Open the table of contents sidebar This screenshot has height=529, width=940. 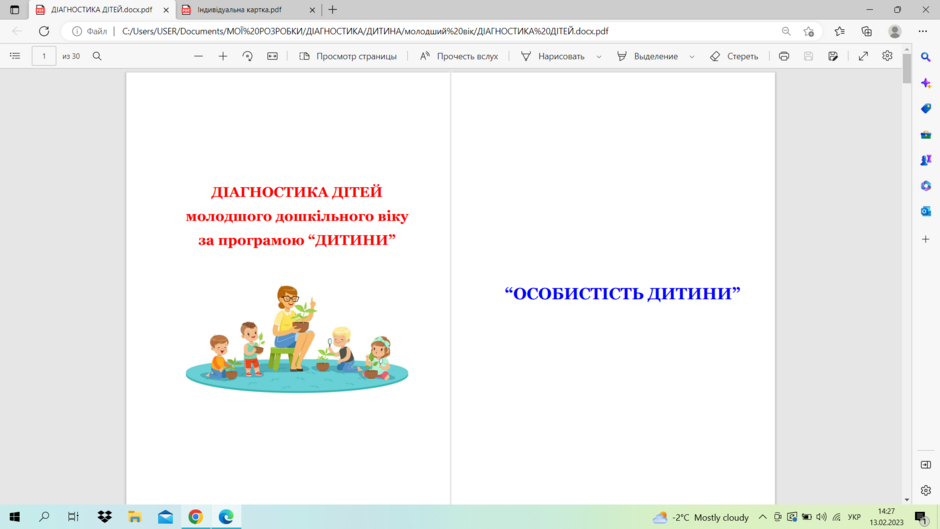pos(15,56)
